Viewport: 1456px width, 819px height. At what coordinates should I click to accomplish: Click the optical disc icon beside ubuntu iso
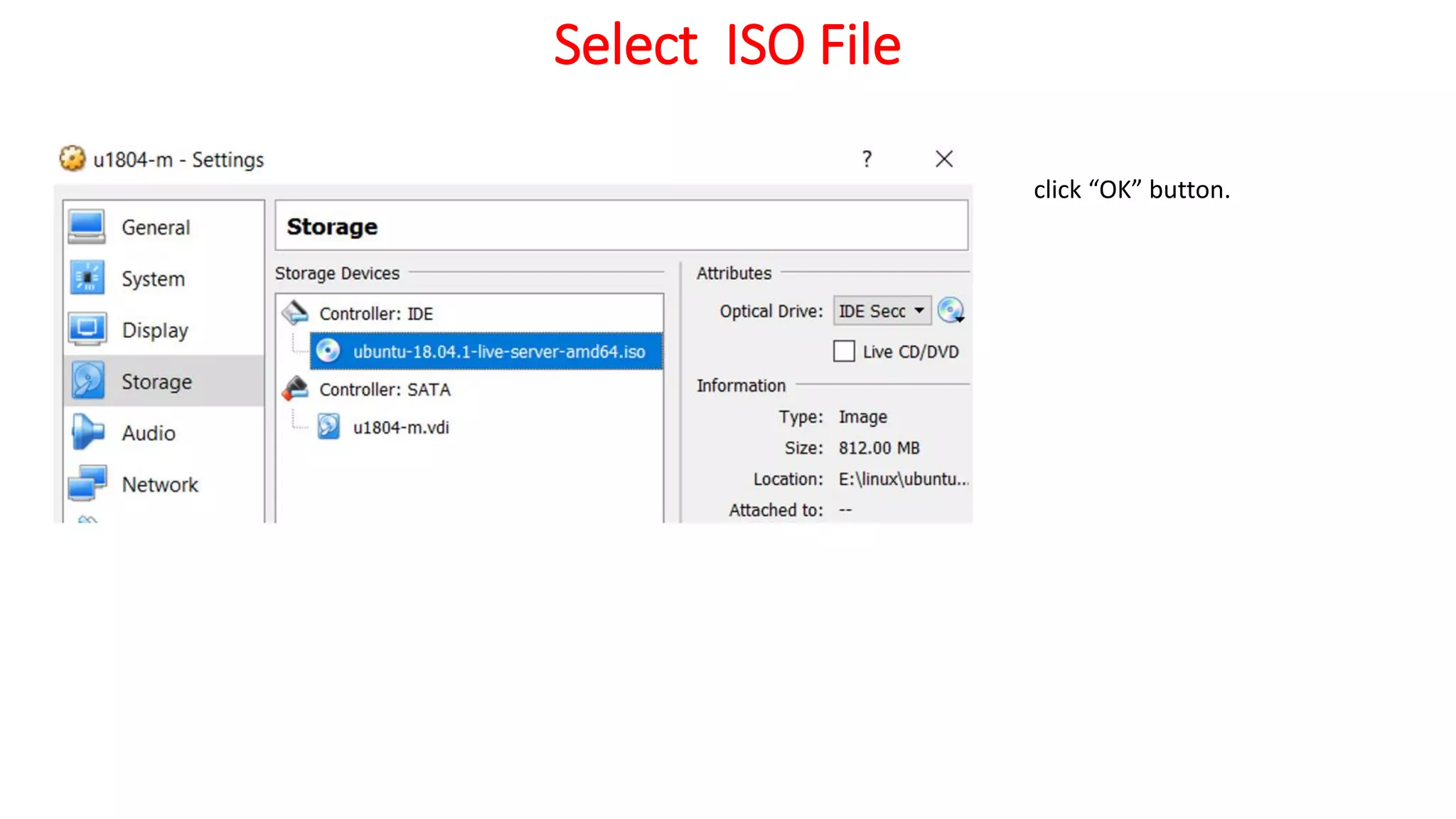328,350
